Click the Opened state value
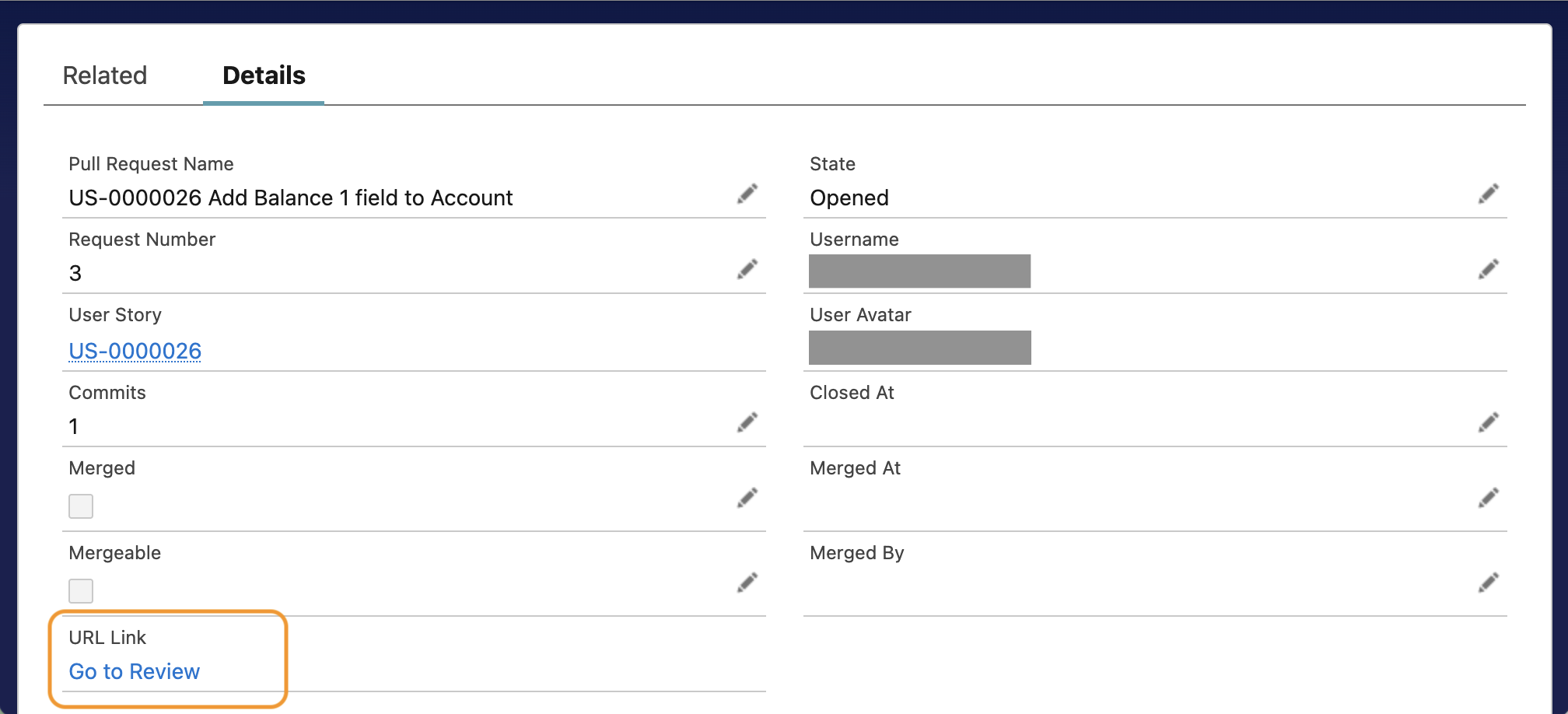 (849, 198)
